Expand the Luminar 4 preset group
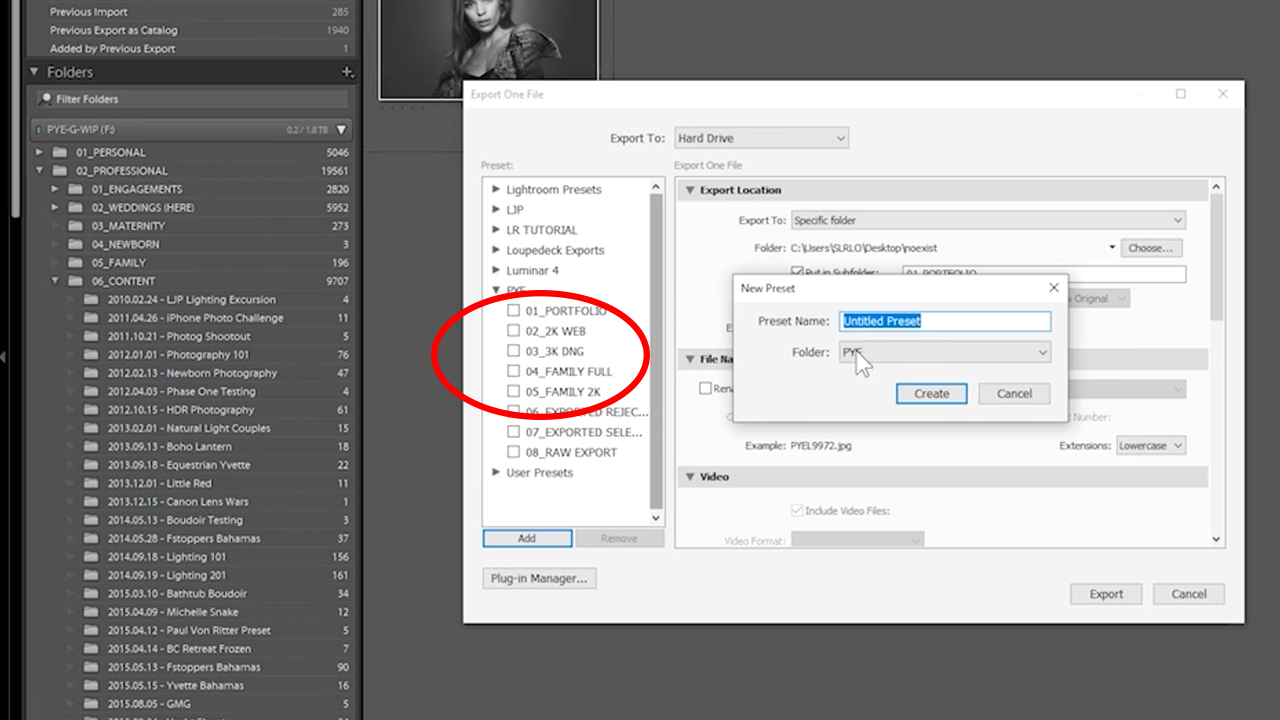Viewport: 1280px width, 720px height. 495,270
